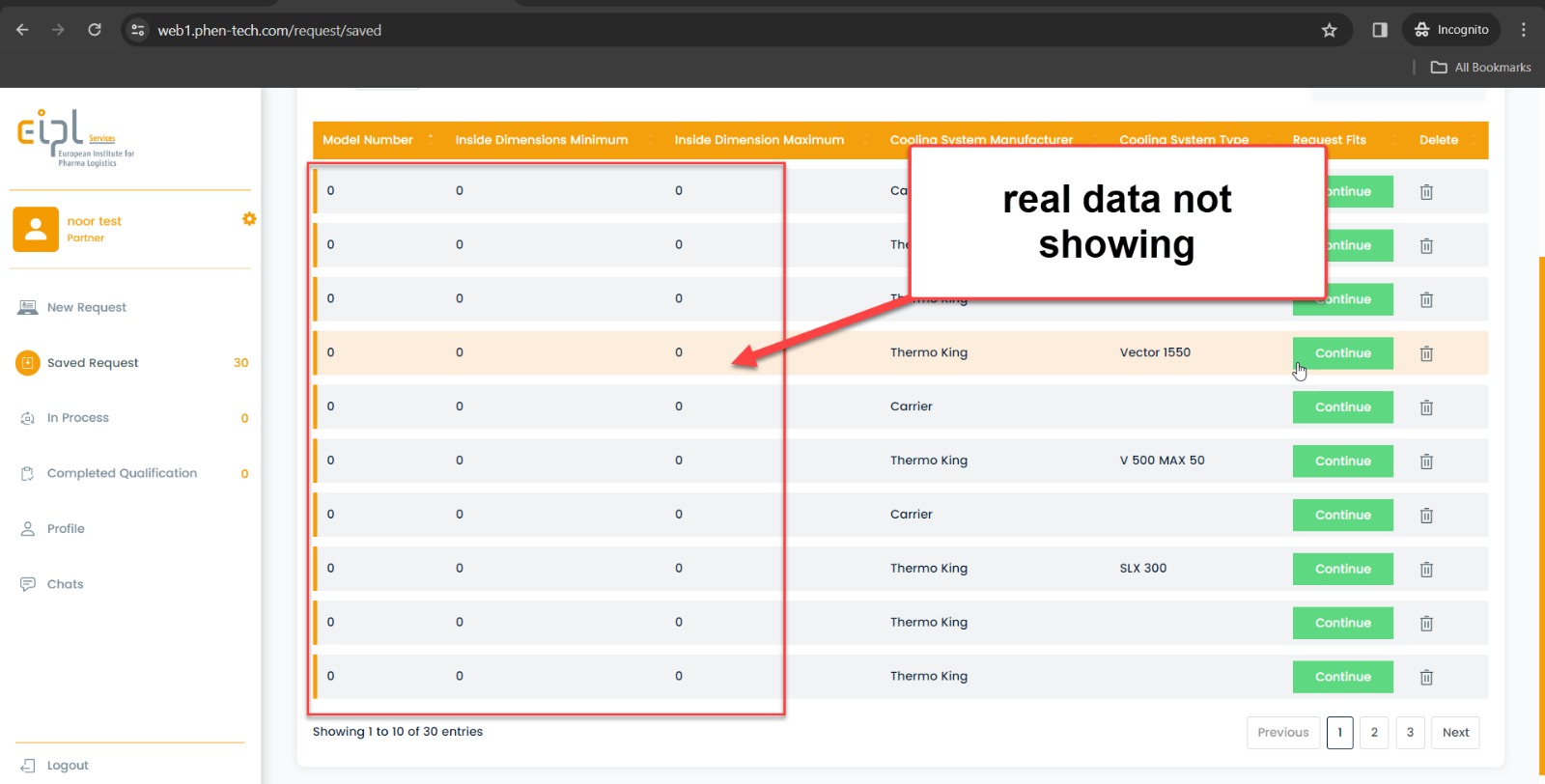Viewport: 1545px width, 784px height.
Task: Open profile settings gear icon
Action: [x=249, y=219]
